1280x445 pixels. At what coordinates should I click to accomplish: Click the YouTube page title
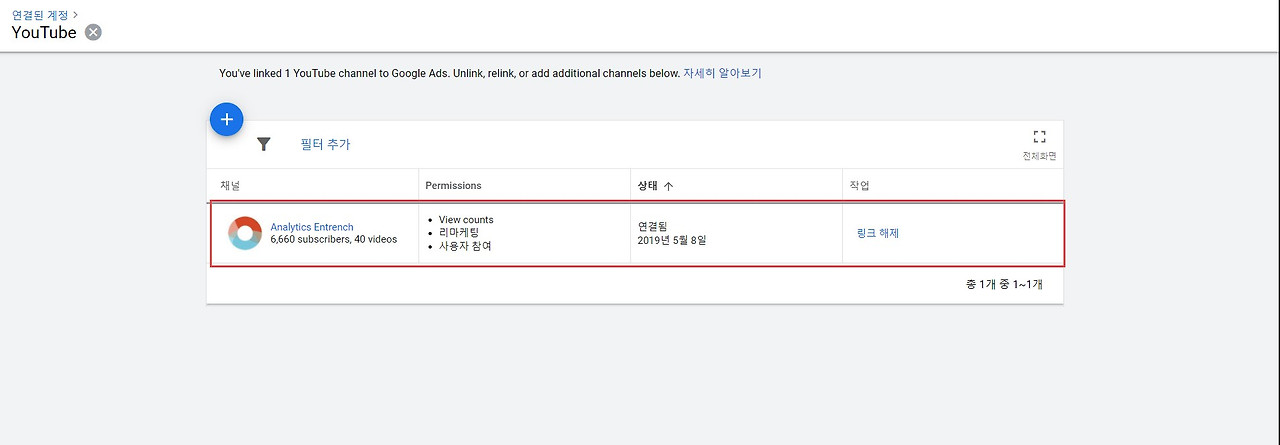(x=44, y=32)
